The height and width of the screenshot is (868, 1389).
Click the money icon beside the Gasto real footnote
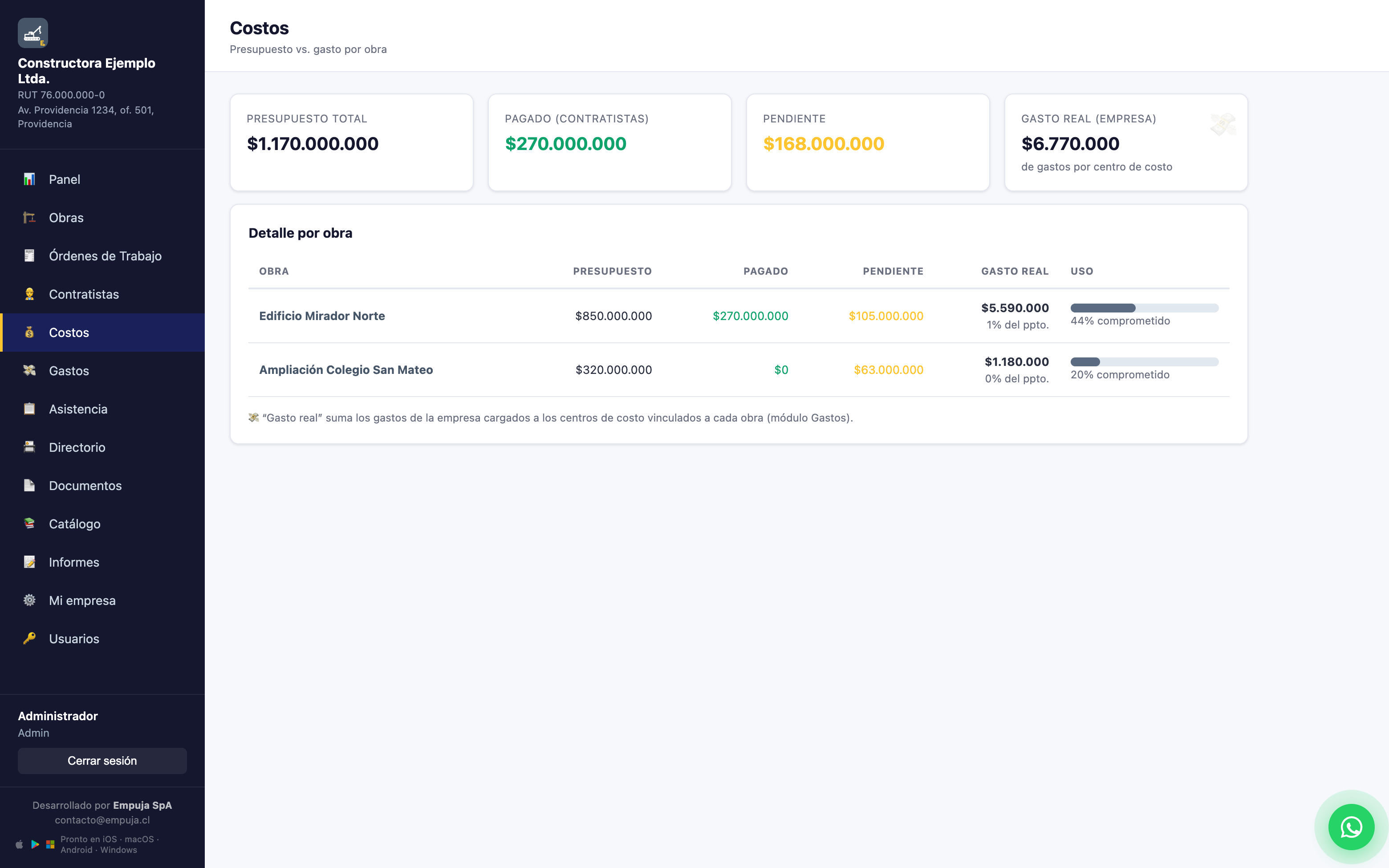point(254,418)
